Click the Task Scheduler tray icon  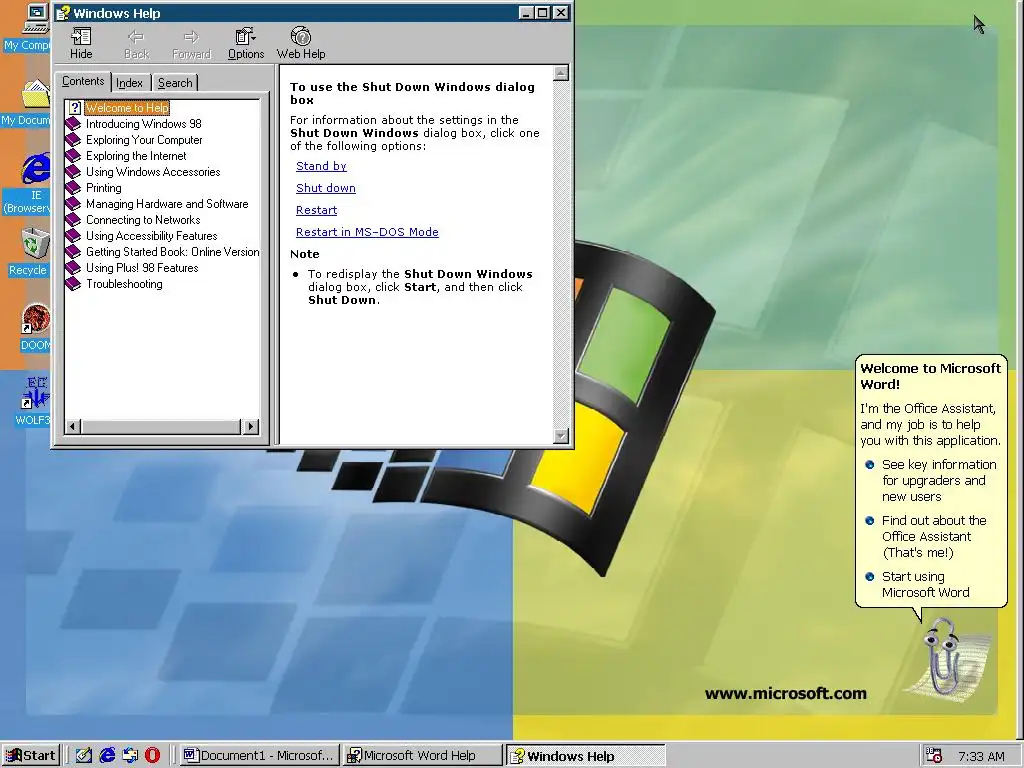[935, 756]
